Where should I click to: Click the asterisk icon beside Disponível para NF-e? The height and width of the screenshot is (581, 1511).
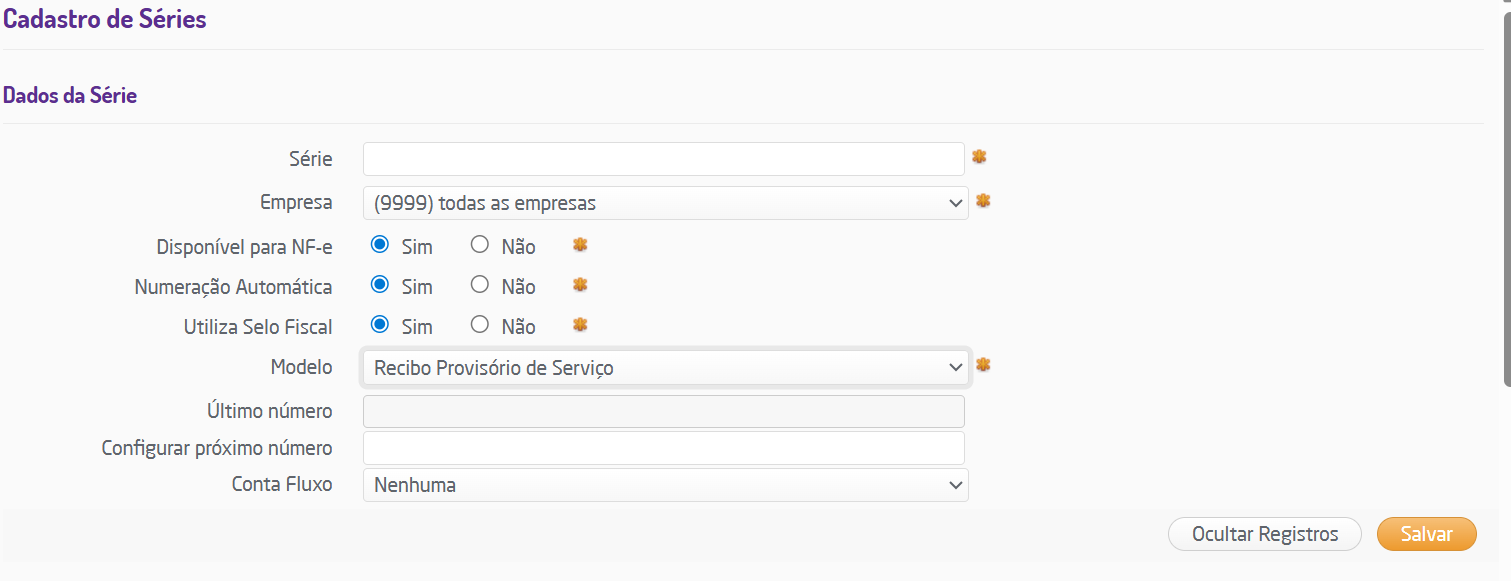[x=580, y=245]
